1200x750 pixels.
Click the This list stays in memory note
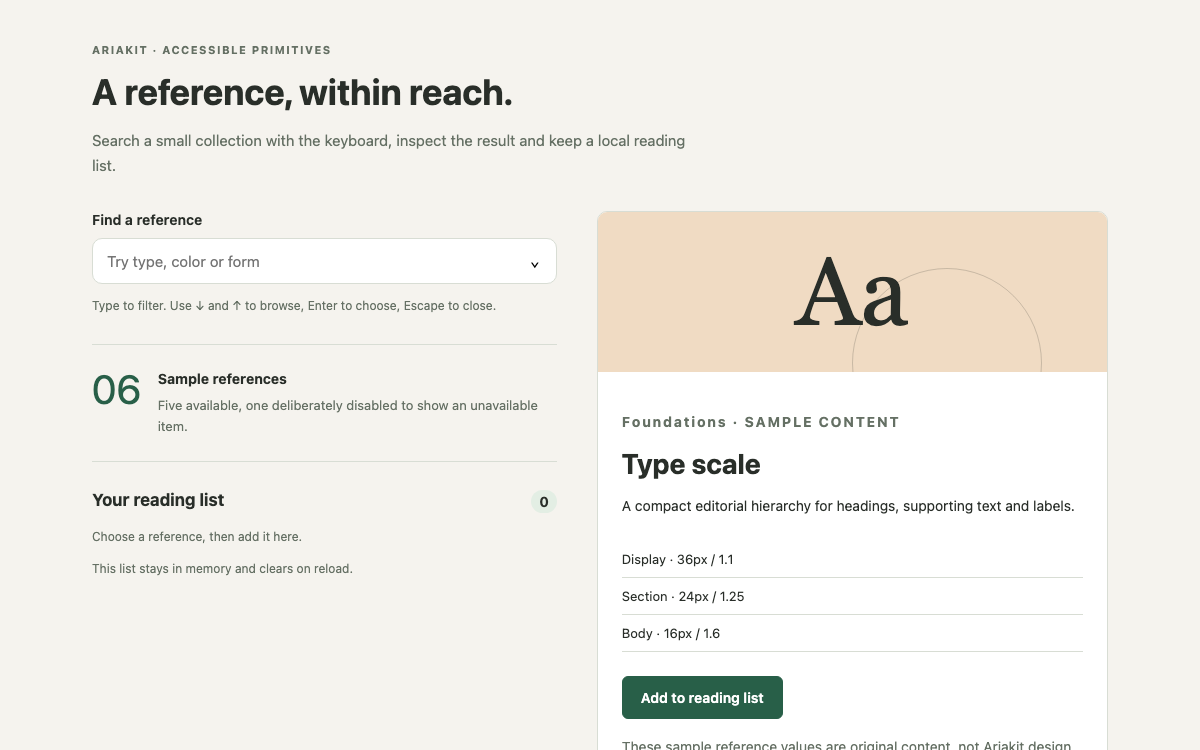coord(222,569)
